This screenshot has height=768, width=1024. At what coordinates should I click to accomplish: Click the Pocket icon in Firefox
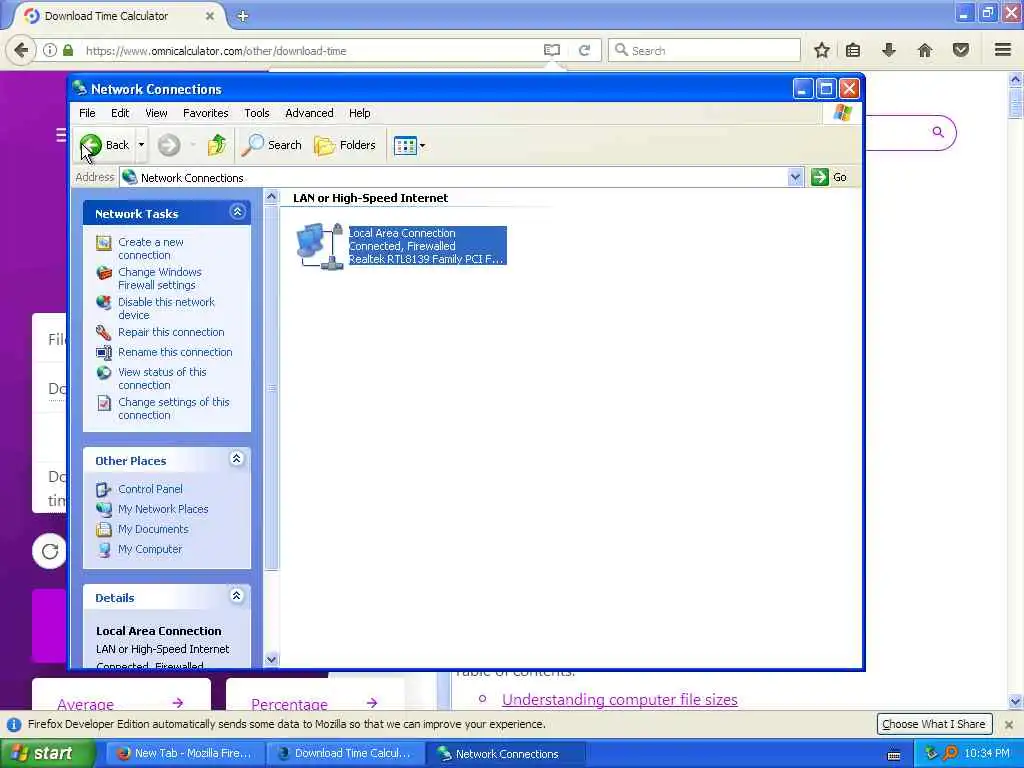tap(961, 50)
